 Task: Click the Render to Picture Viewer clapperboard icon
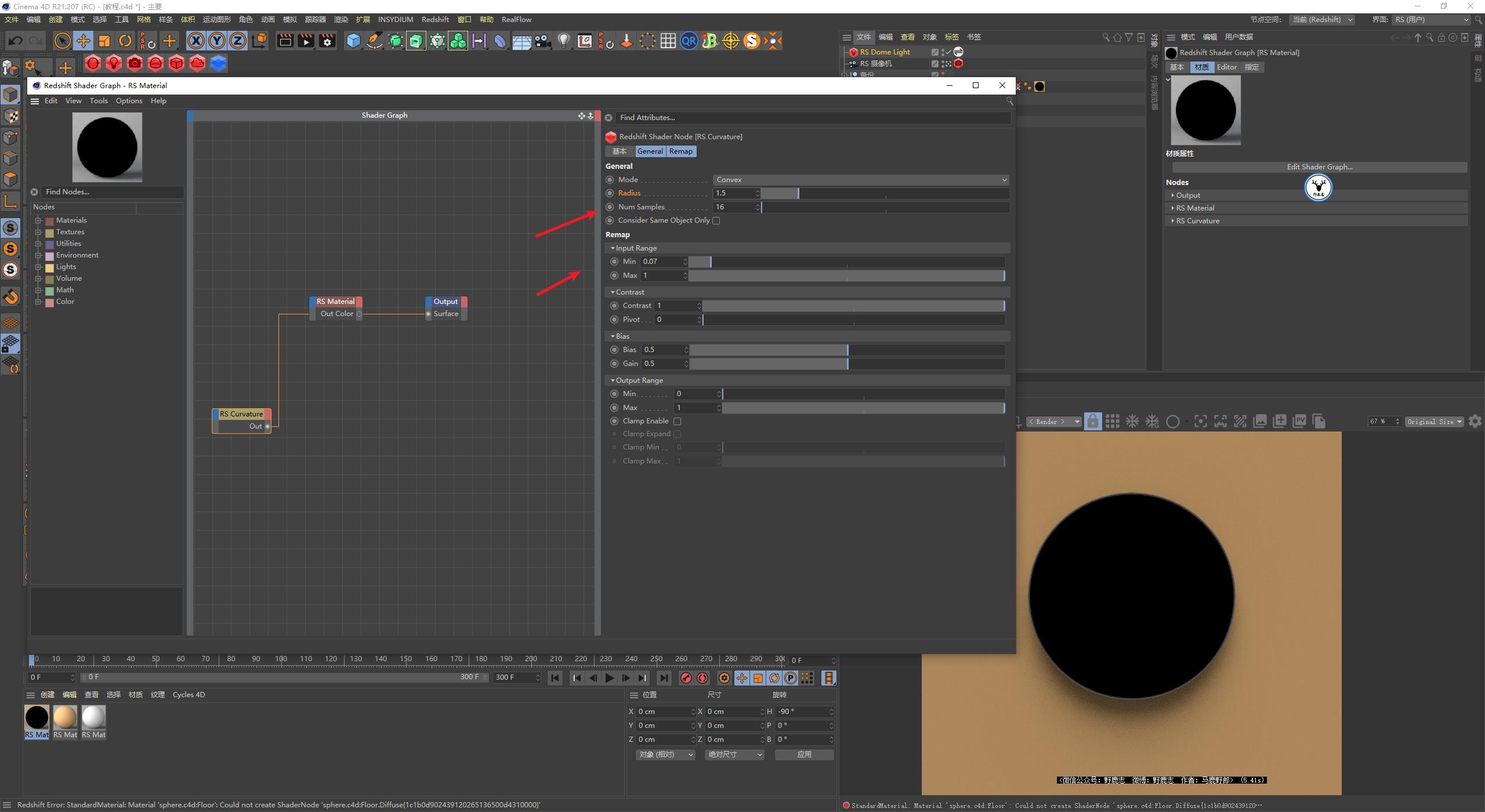306,41
